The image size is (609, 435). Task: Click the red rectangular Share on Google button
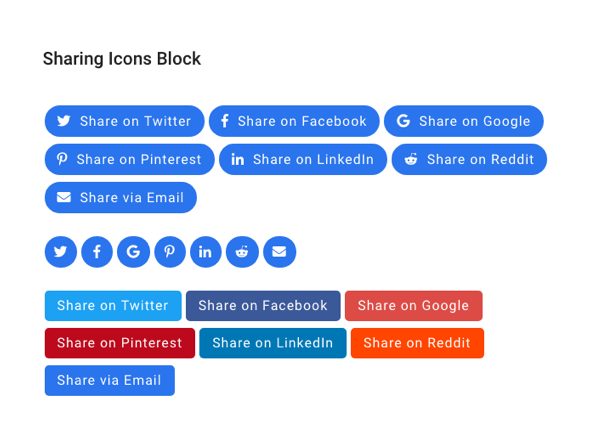click(413, 306)
